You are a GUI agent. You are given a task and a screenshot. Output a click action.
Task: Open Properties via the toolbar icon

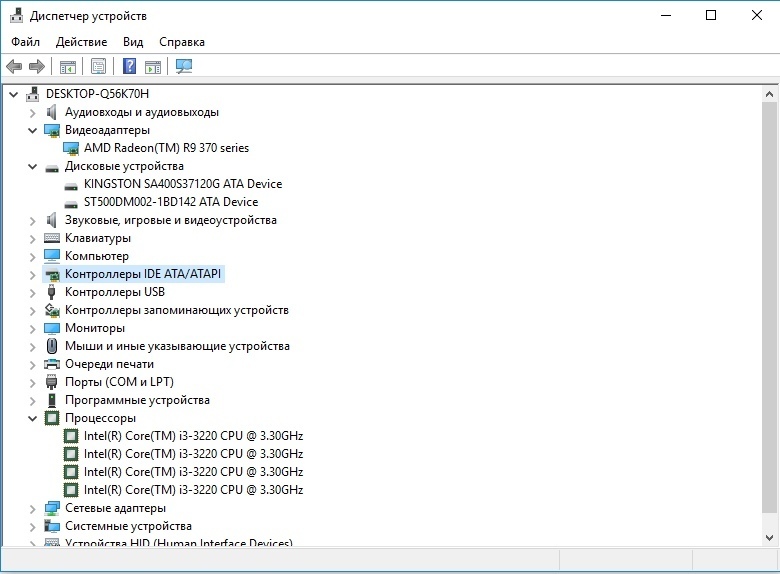click(98, 67)
